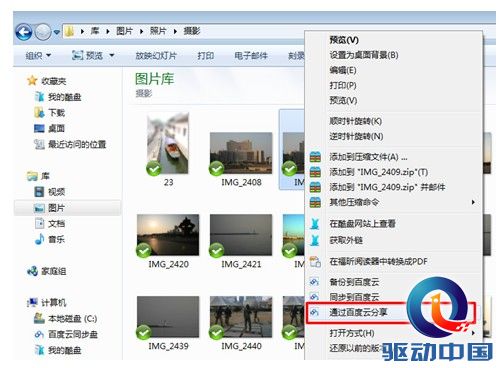The height and width of the screenshot is (368, 500).
Task: Open the recent locations dropdown arrow
Action: [57, 32]
